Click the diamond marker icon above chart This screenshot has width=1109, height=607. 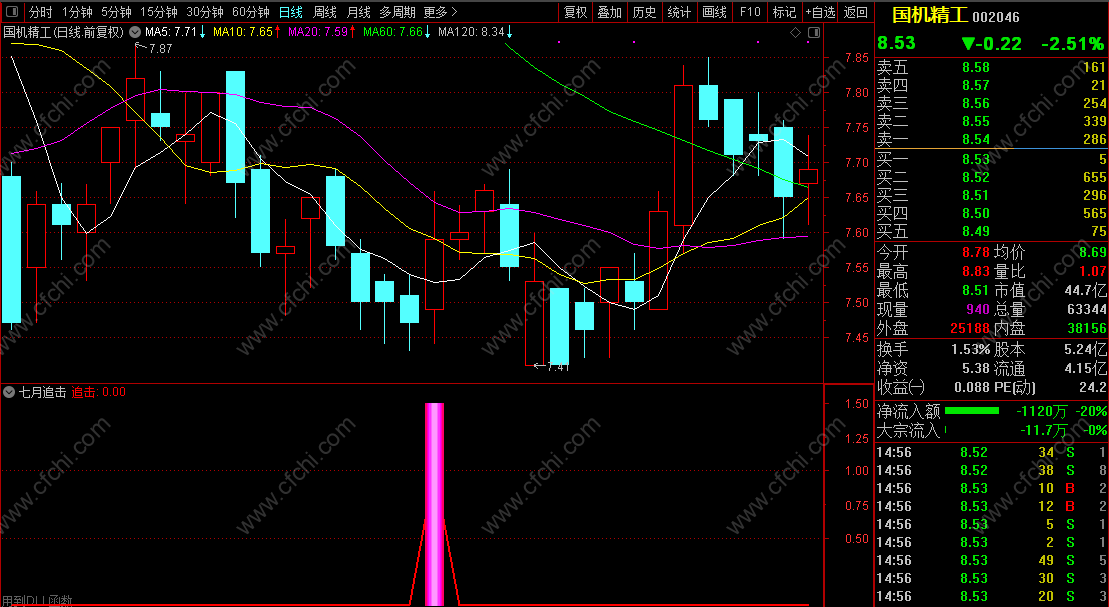tap(795, 33)
